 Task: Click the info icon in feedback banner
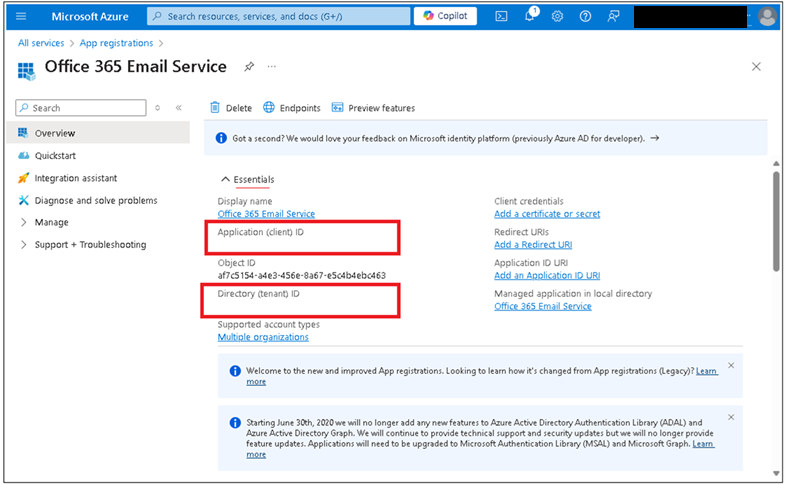(x=221, y=138)
